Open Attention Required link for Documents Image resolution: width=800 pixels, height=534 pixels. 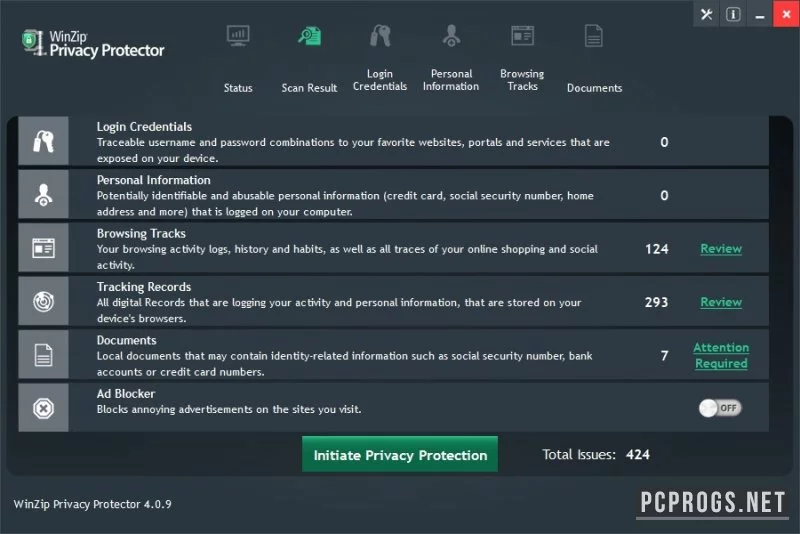pos(721,355)
